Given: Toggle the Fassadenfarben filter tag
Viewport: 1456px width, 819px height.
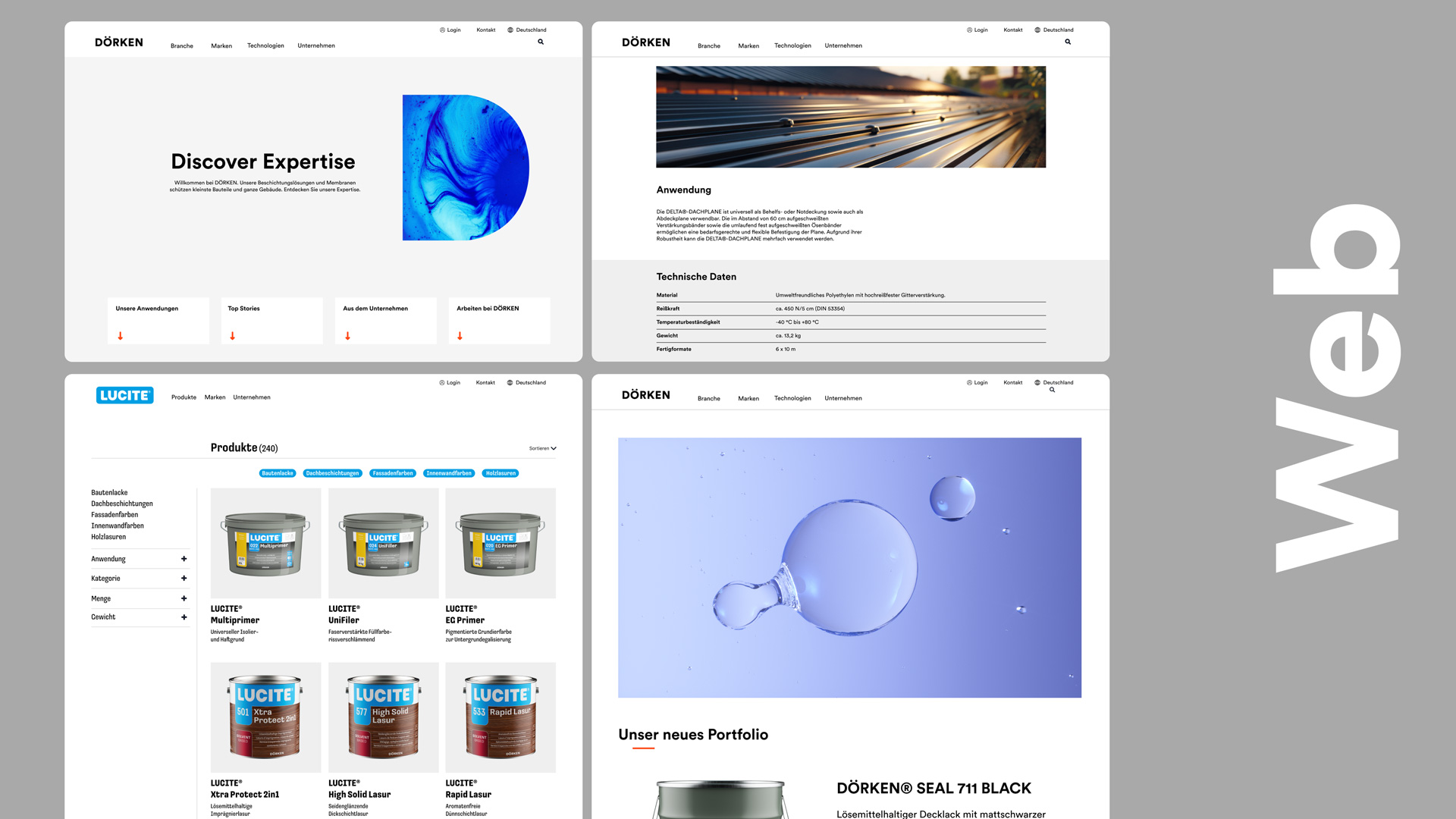Looking at the screenshot, I should coord(393,473).
